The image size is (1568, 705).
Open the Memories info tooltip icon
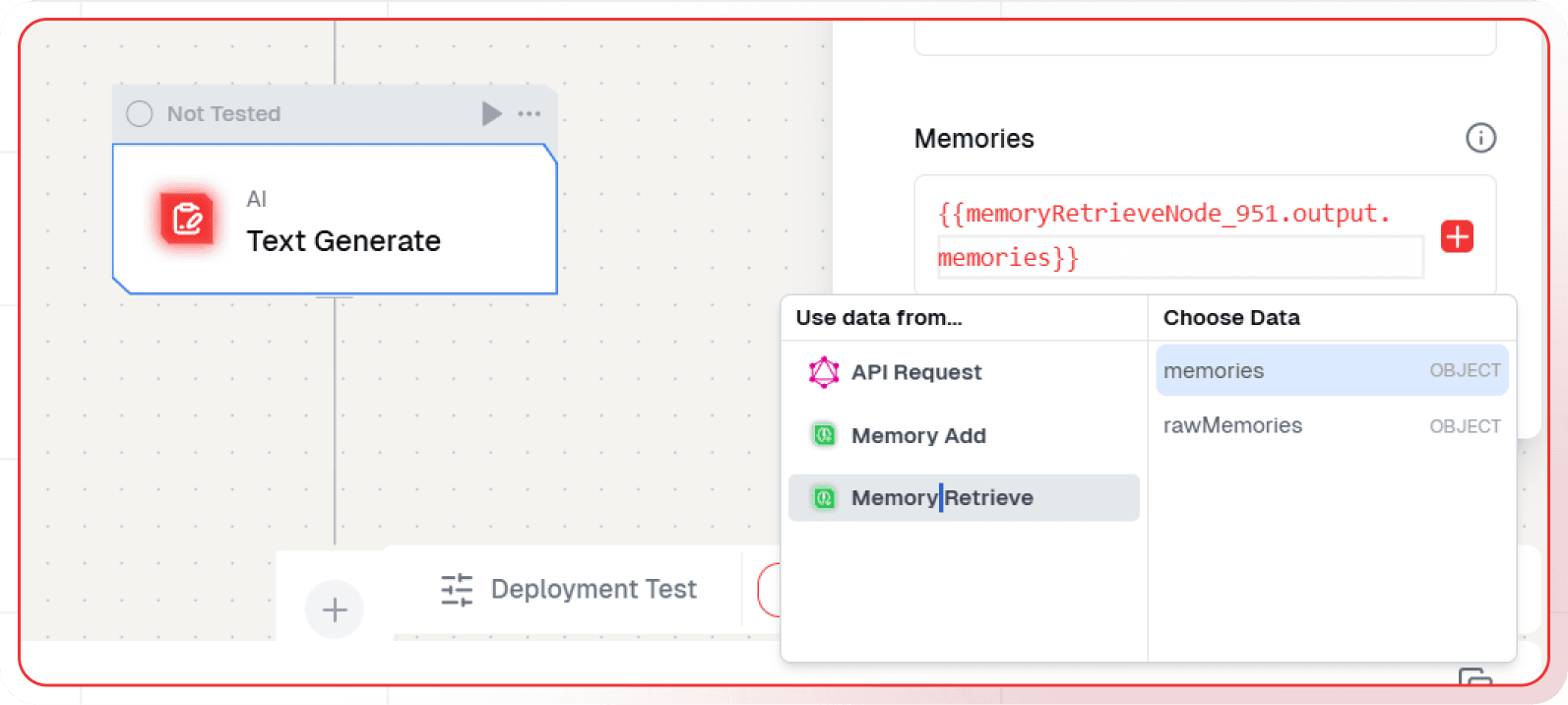pyautogui.click(x=1480, y=138)
